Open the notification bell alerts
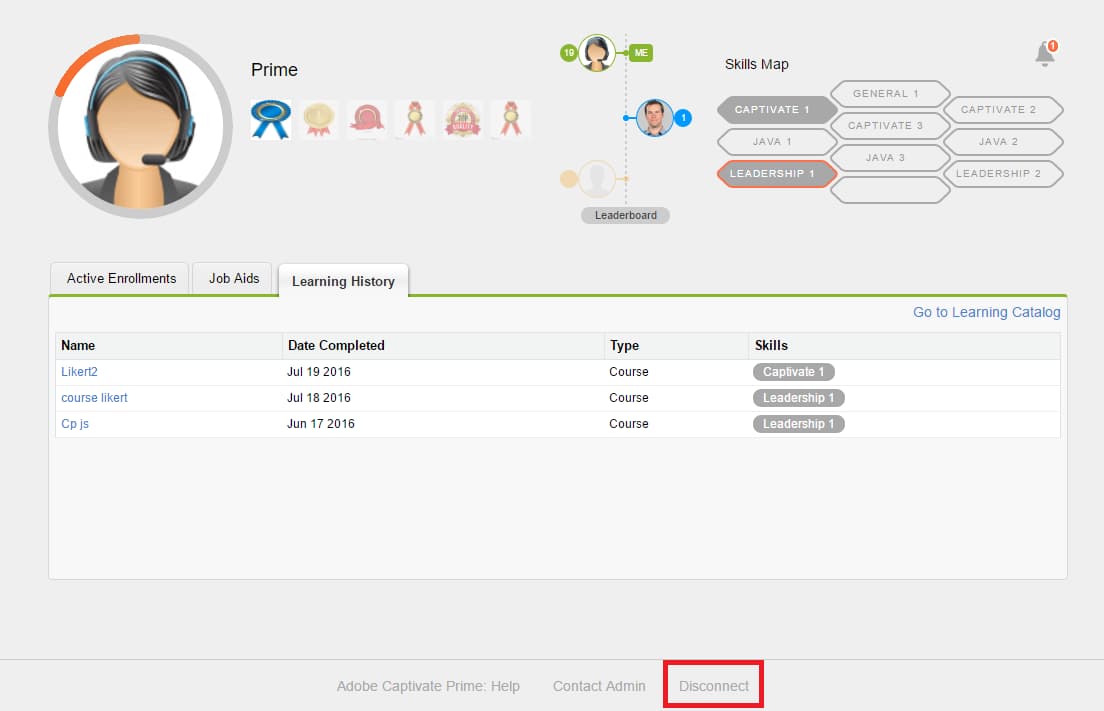 pos(1044,55)
